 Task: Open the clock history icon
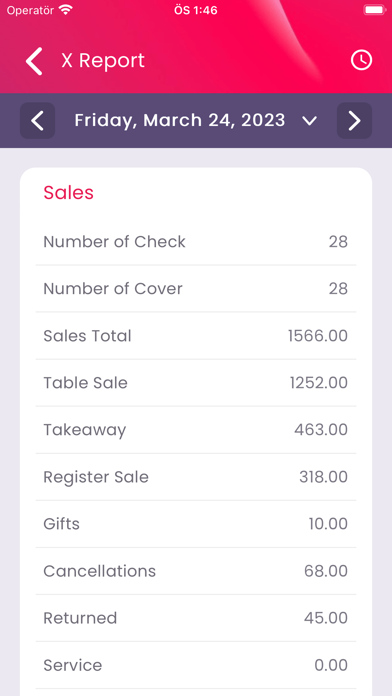(361, 60)
